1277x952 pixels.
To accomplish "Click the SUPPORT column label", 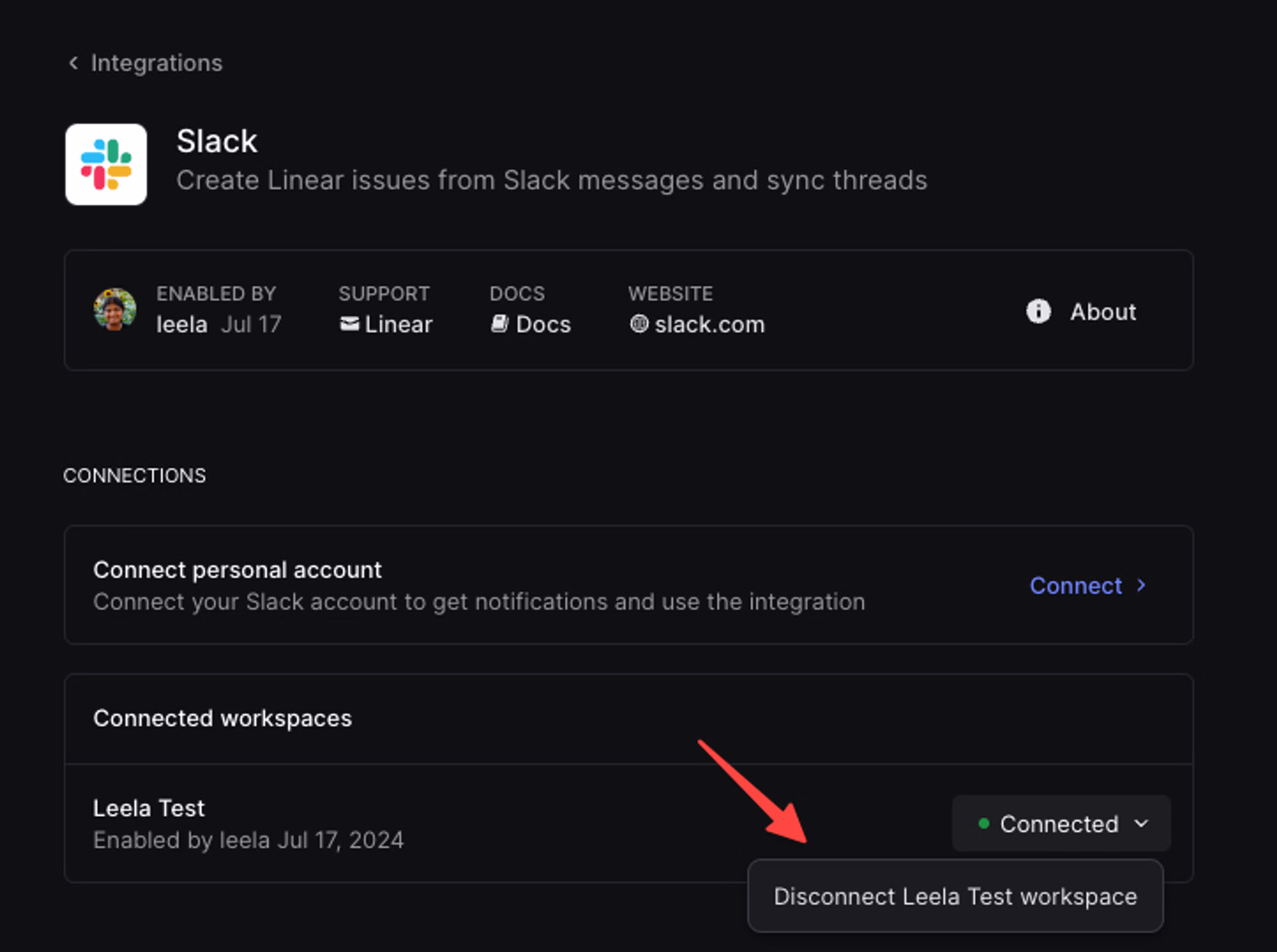I will point(384,294).
